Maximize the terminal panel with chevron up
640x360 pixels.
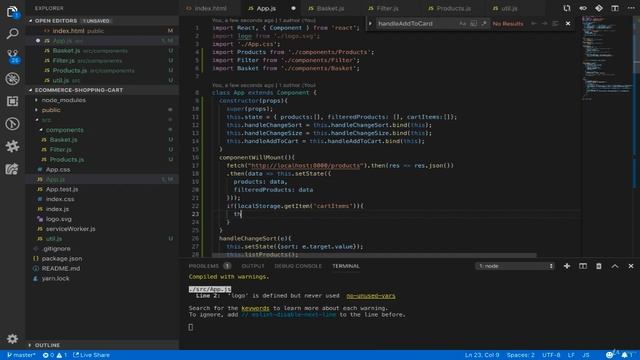point(615,266)
